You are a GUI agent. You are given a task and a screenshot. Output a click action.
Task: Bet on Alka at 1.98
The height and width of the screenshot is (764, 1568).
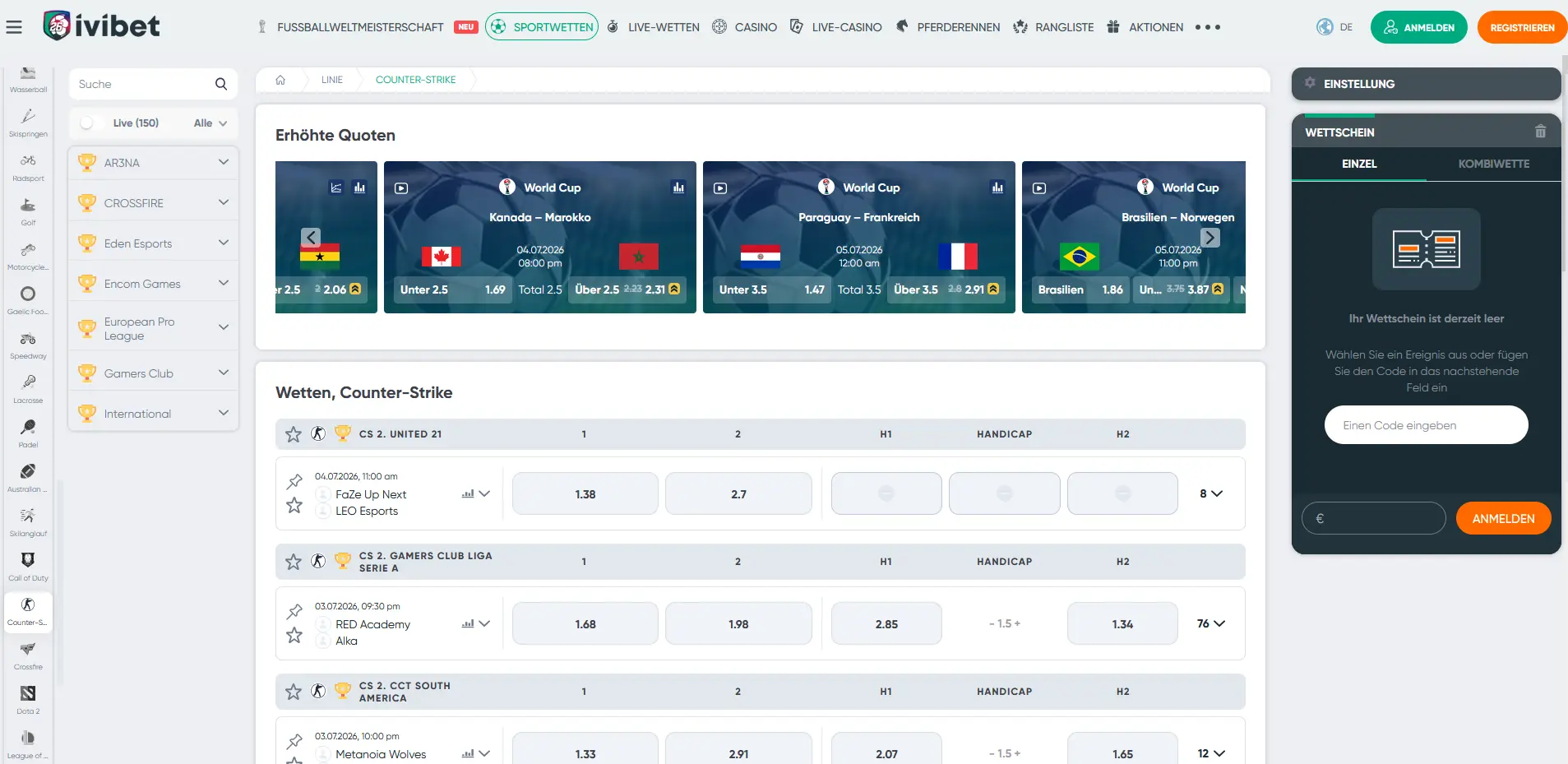(738, 623)
